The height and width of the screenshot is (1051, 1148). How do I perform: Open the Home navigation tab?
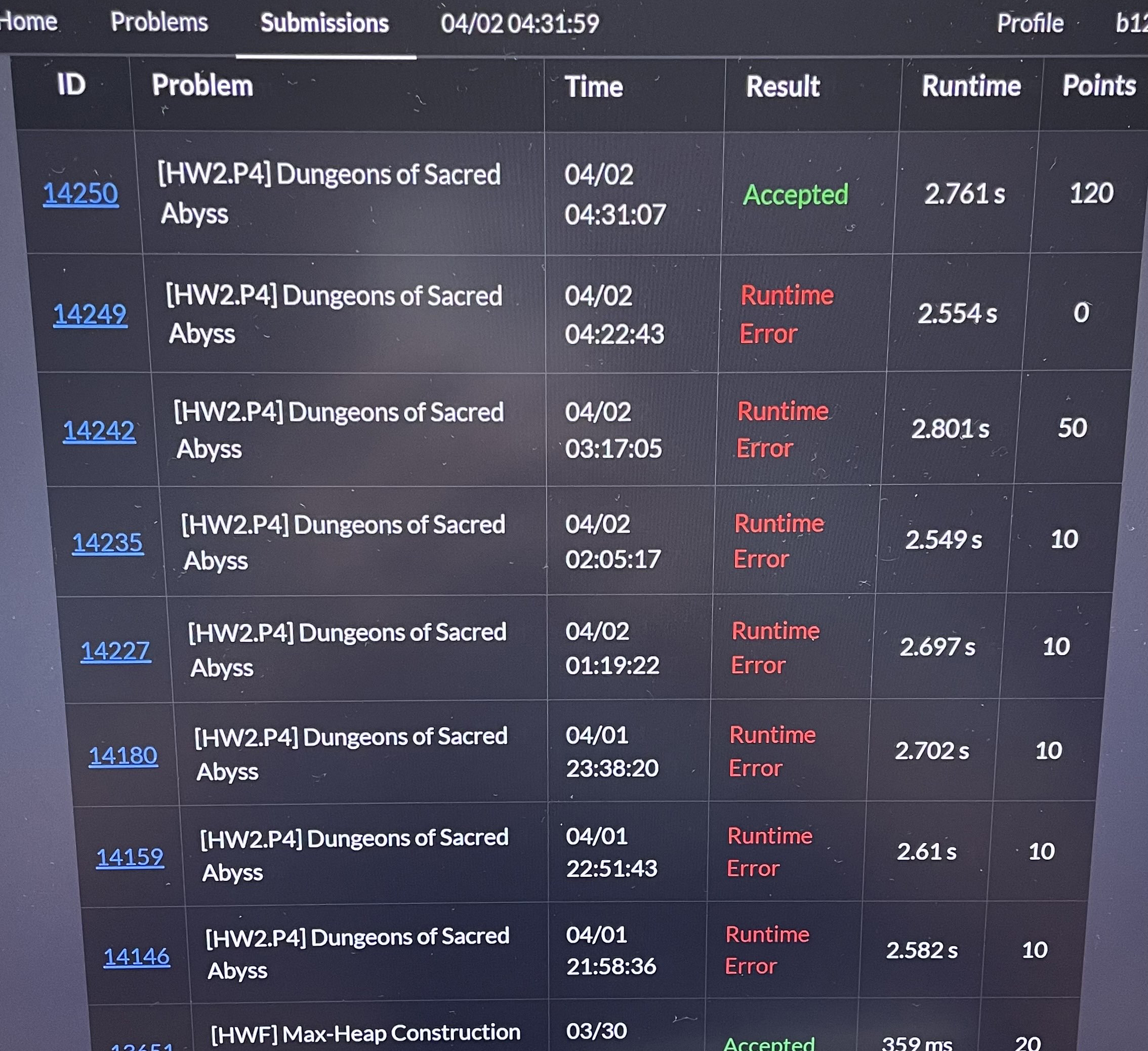(x=28, y=23)
